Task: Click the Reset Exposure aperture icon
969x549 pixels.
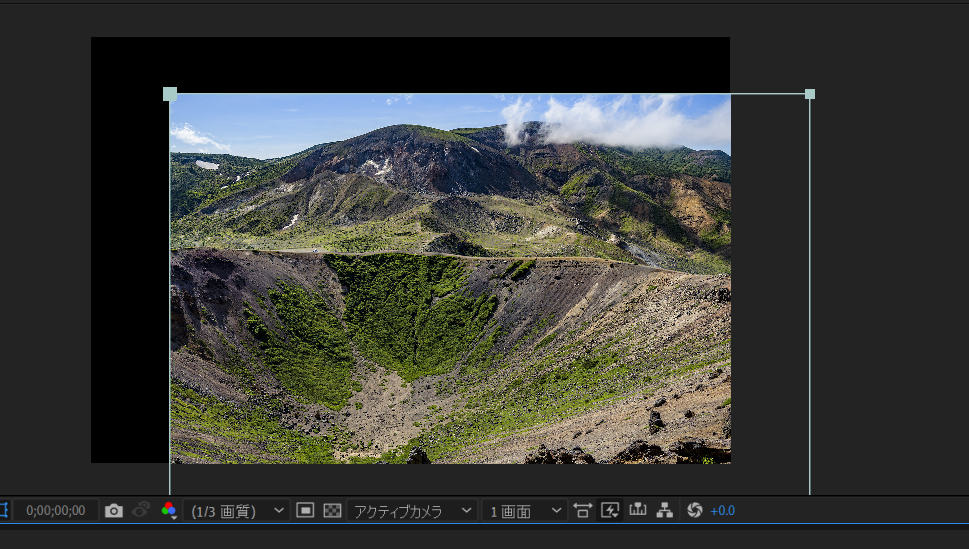Action: click(x=695, y=510)
